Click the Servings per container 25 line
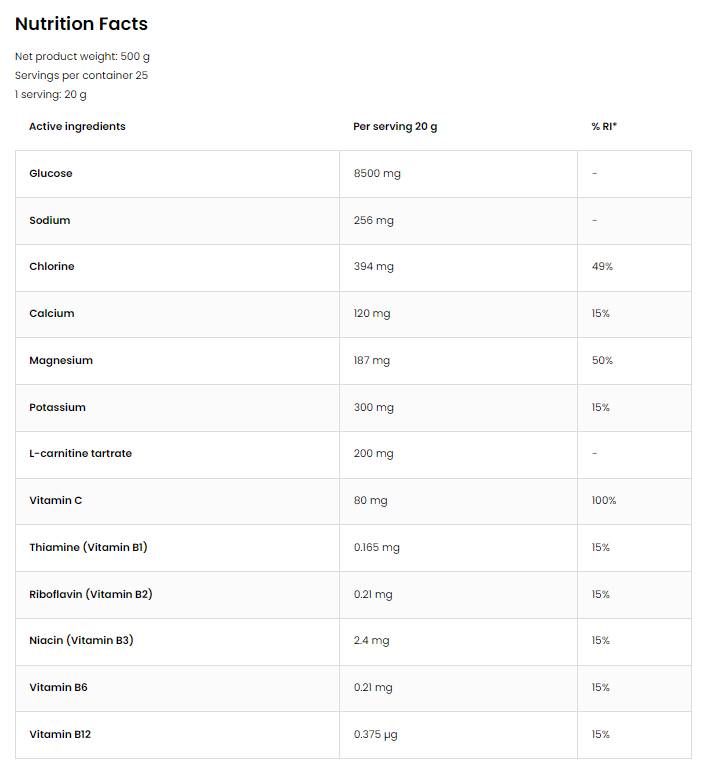708x771 pixels. click(x=81, y=76)
